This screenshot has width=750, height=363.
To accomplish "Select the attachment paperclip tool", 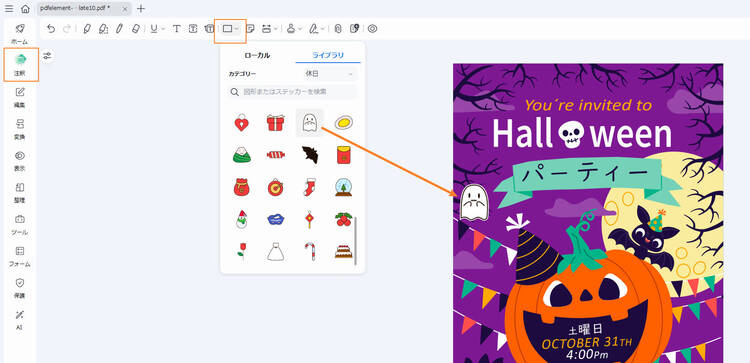I will [x=338, y=29].
